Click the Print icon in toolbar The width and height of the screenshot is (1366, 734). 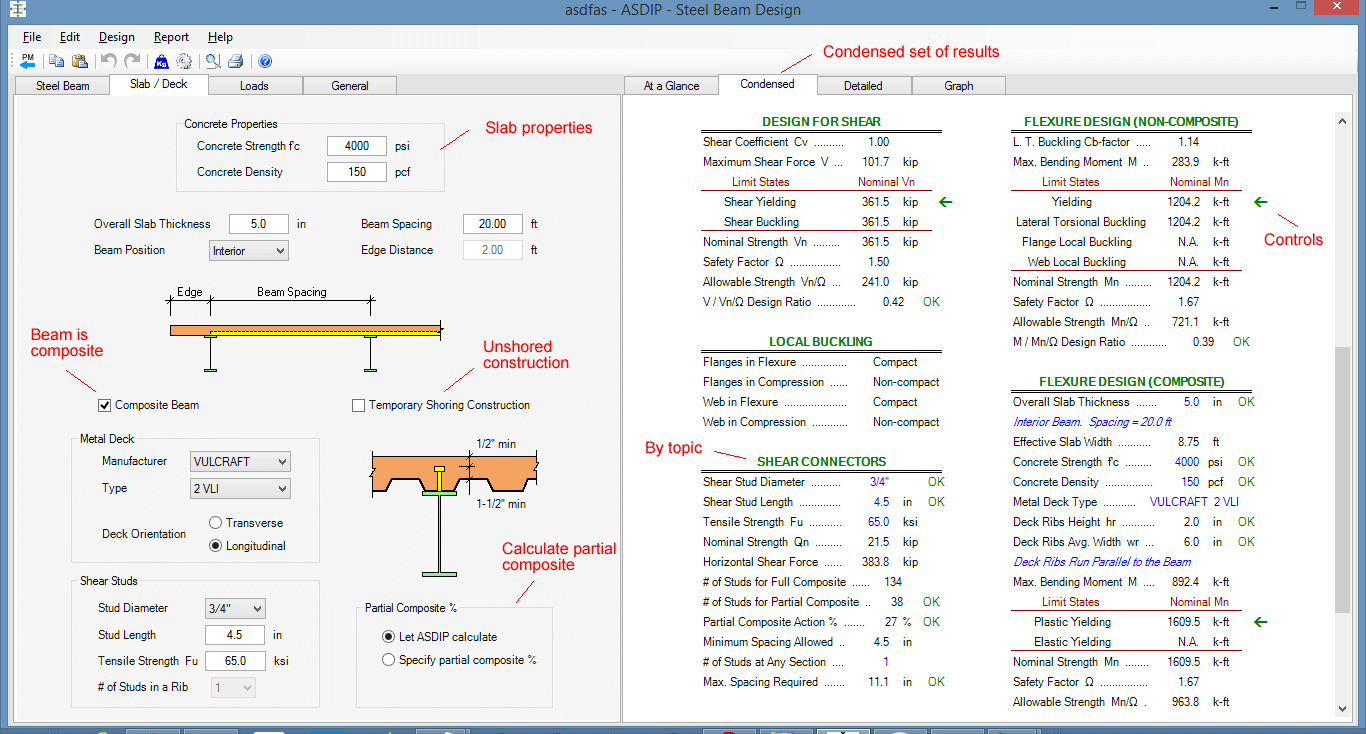click(235, 61)
